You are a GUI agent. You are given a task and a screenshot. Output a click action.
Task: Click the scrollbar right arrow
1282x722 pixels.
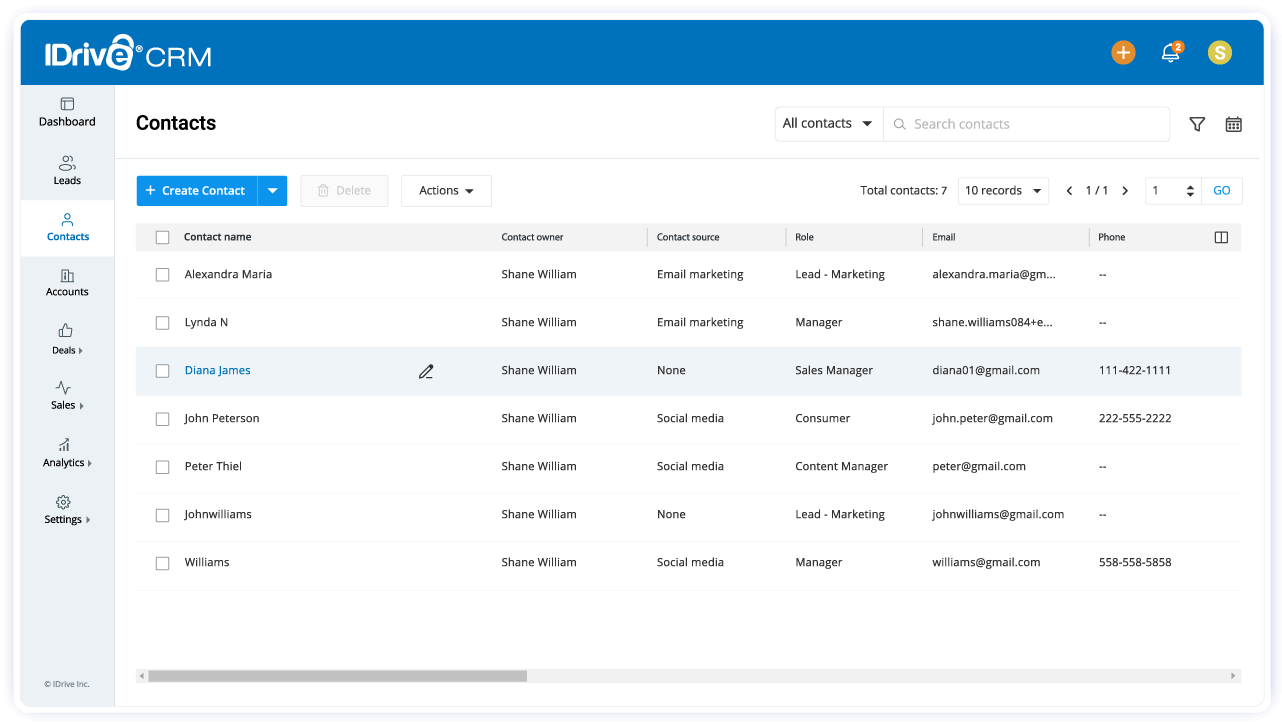click(x=1233, y=676)
